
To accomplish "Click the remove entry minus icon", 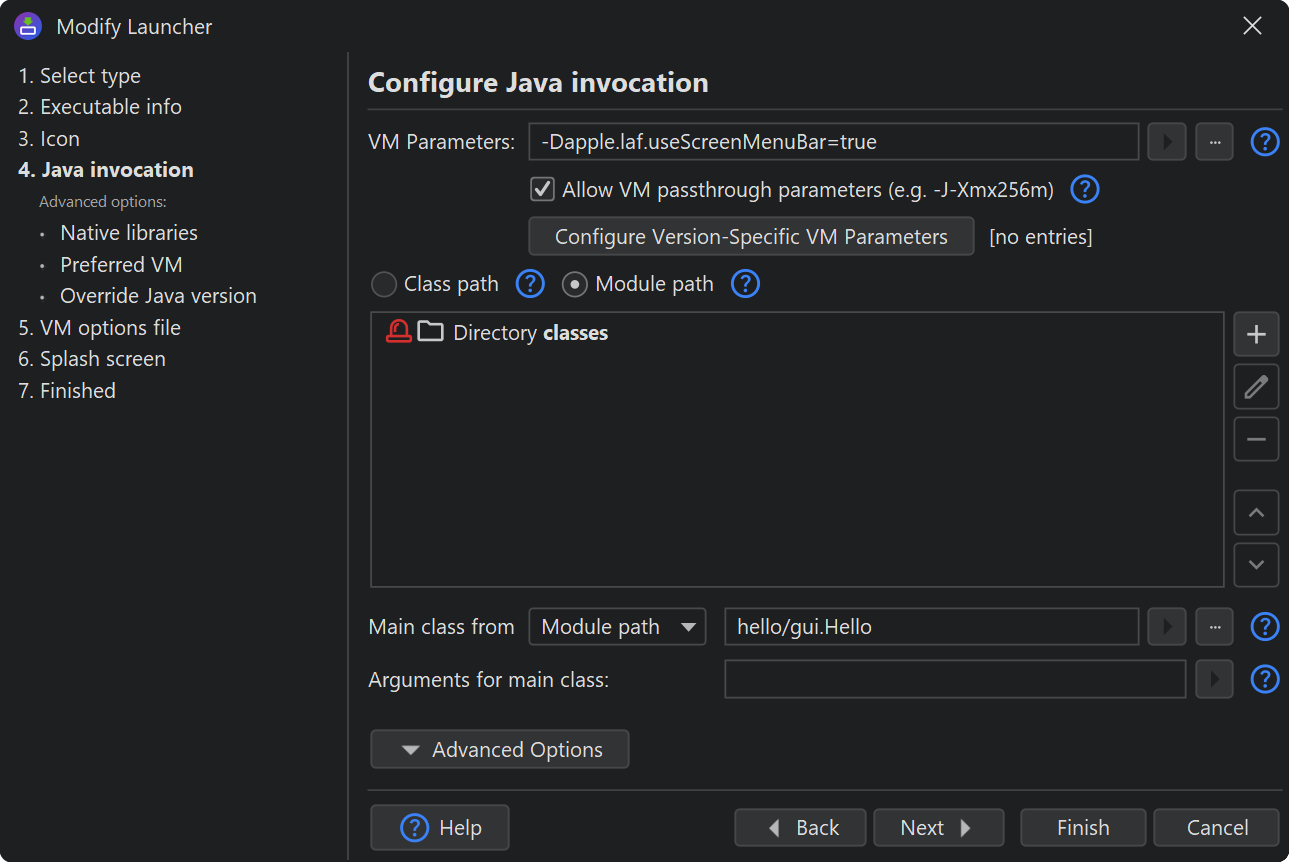I will click(1256, 439).
